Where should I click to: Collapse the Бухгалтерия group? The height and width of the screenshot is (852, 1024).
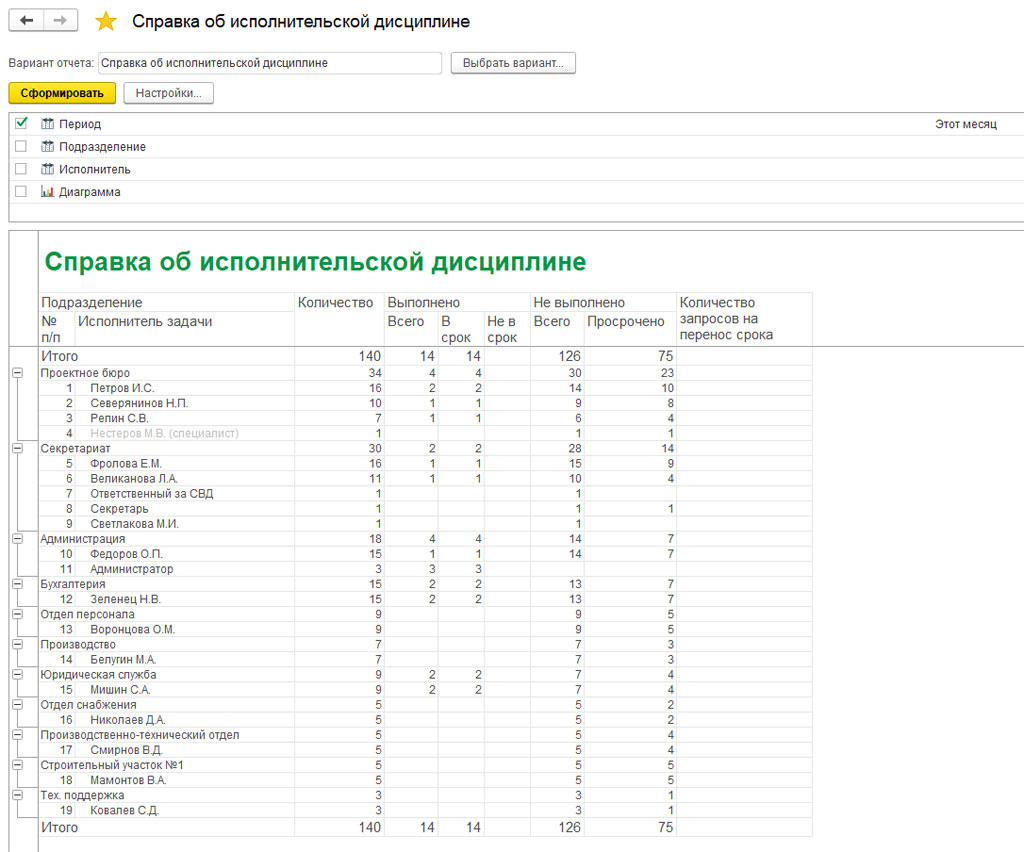click(17, 584)
